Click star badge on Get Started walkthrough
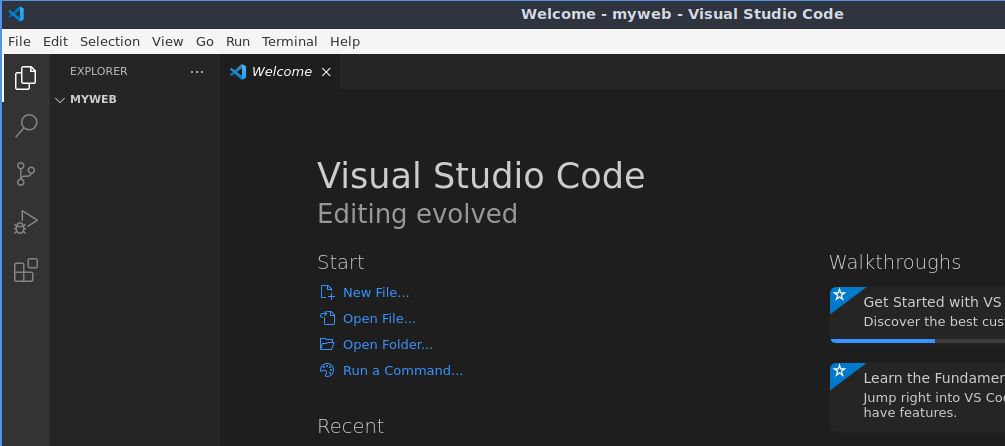Image resolution: width=1005 pixels, height=446 pixels. click(x=840, y=295)
